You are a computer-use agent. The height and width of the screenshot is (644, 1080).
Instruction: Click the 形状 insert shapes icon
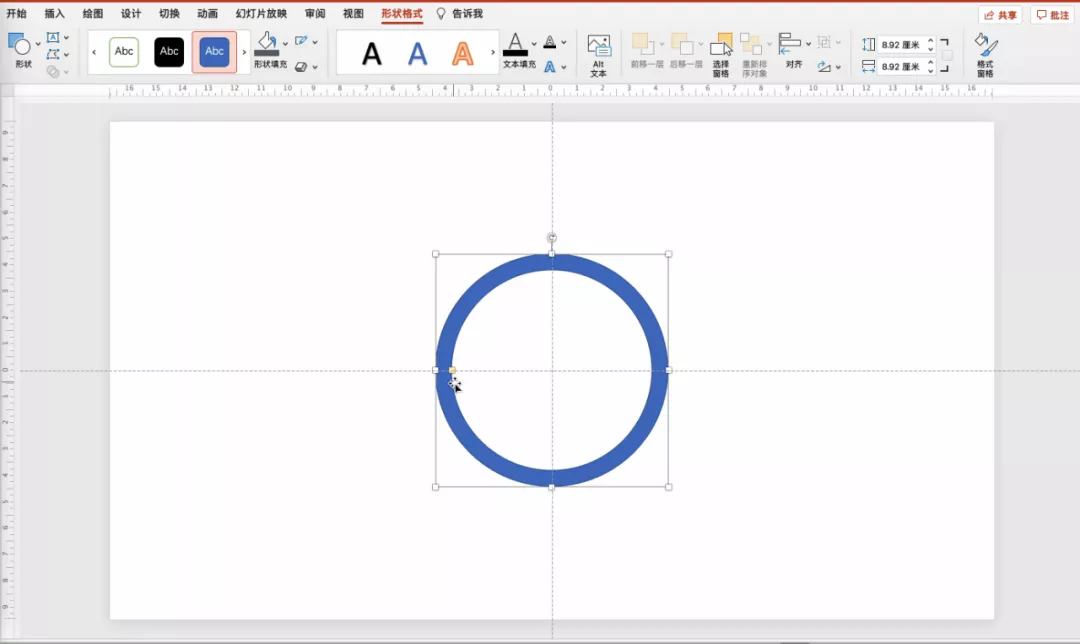click(19, 44)
